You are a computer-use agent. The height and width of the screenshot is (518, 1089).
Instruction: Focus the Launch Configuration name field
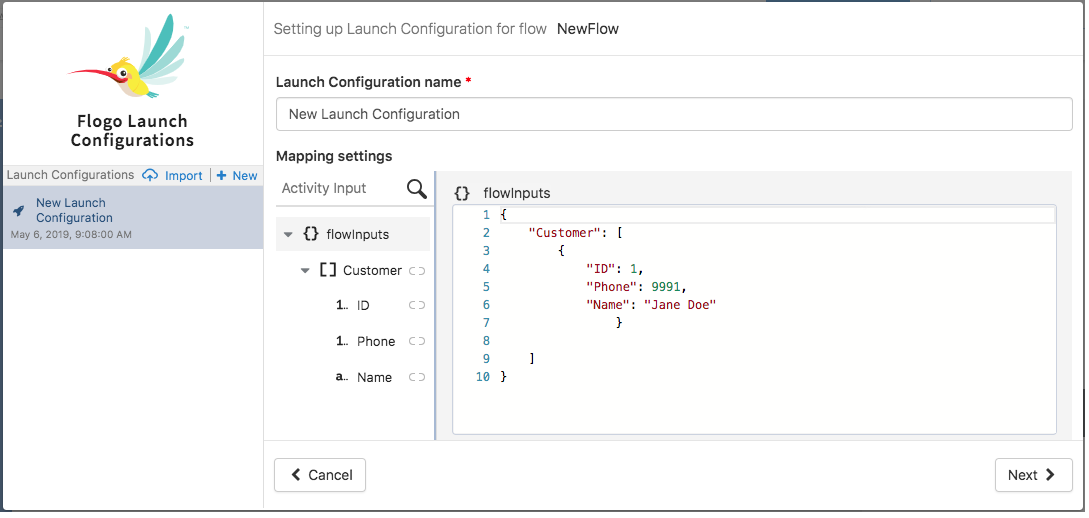(x=673, y=114)
